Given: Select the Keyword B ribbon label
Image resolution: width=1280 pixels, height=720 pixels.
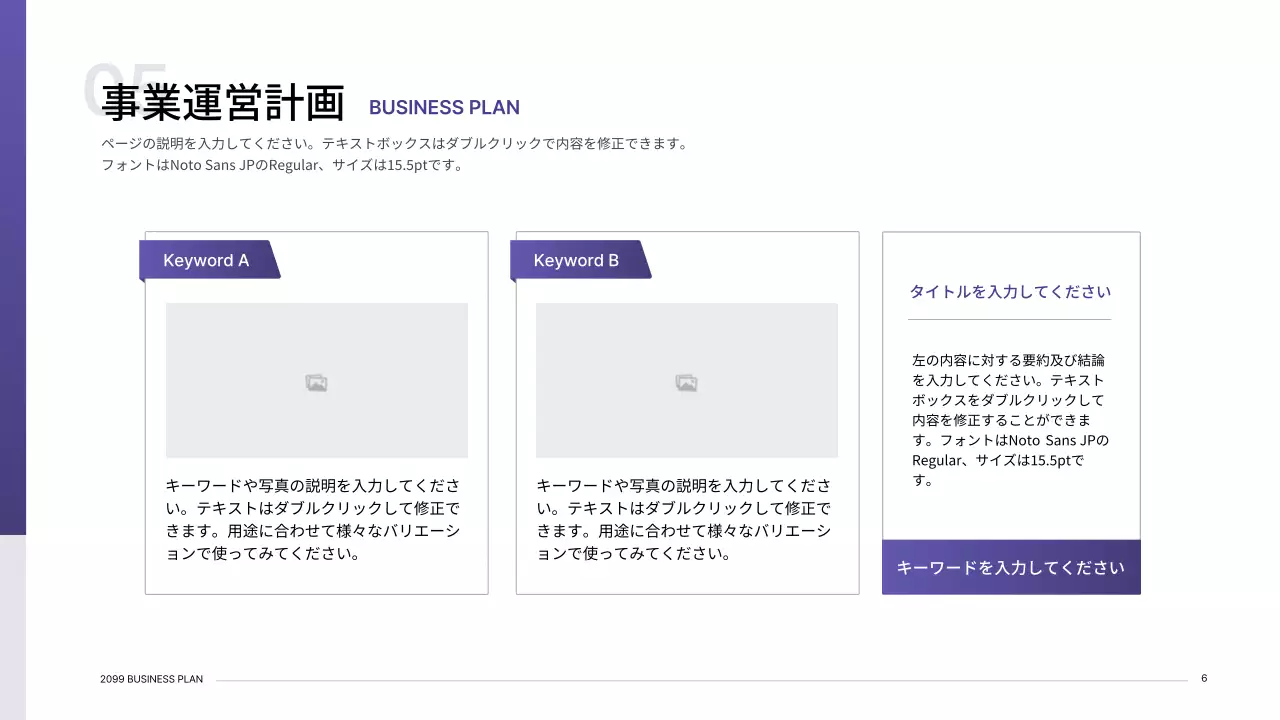Looking at the screenshot, I should [x=576, y=260].
